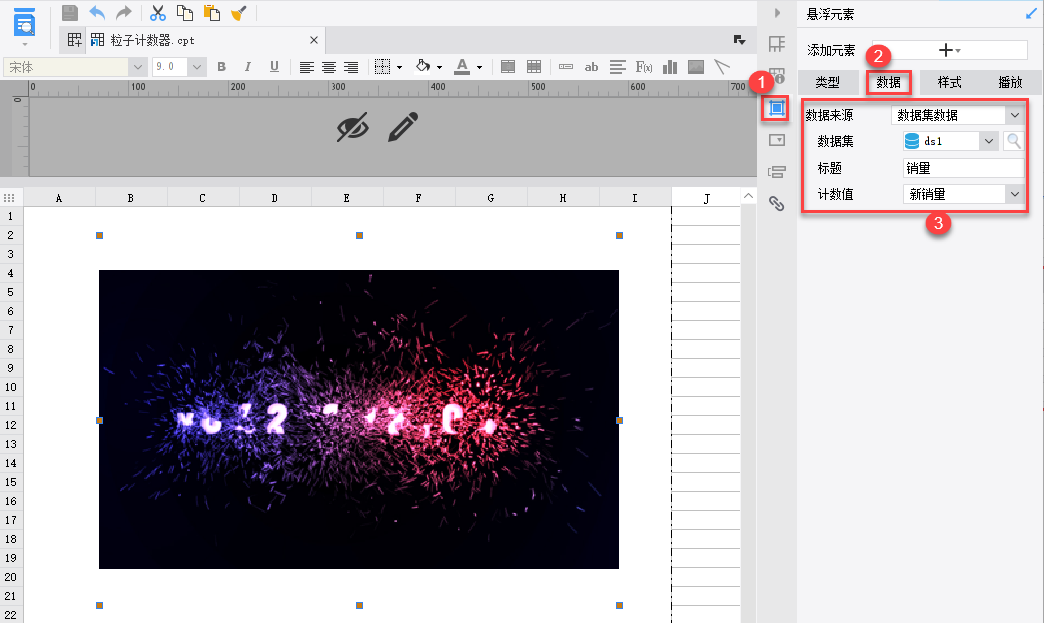Align text to the right
This screenshot has height=623, width=1044.
[x=351, y=67]
